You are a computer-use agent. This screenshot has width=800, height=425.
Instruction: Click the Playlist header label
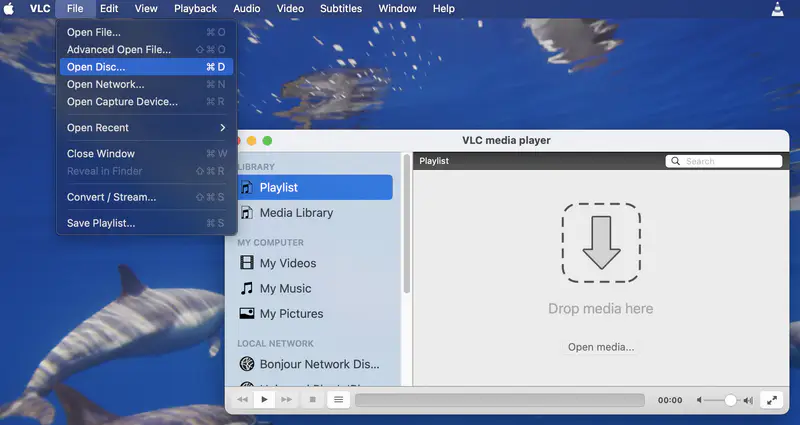(x=434, y=161)
